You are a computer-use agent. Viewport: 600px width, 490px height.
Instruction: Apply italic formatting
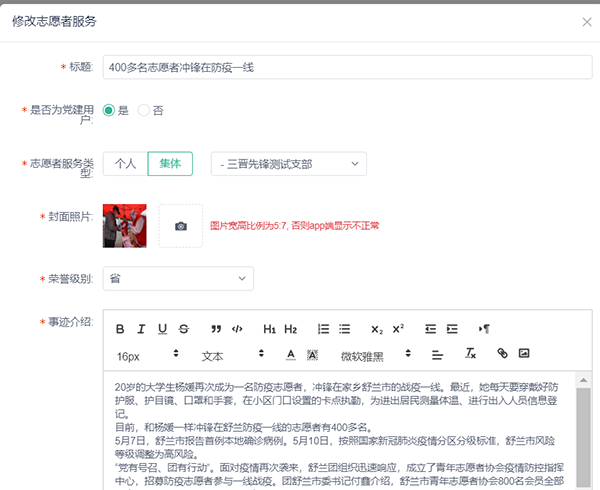click(x=142, y=328)
